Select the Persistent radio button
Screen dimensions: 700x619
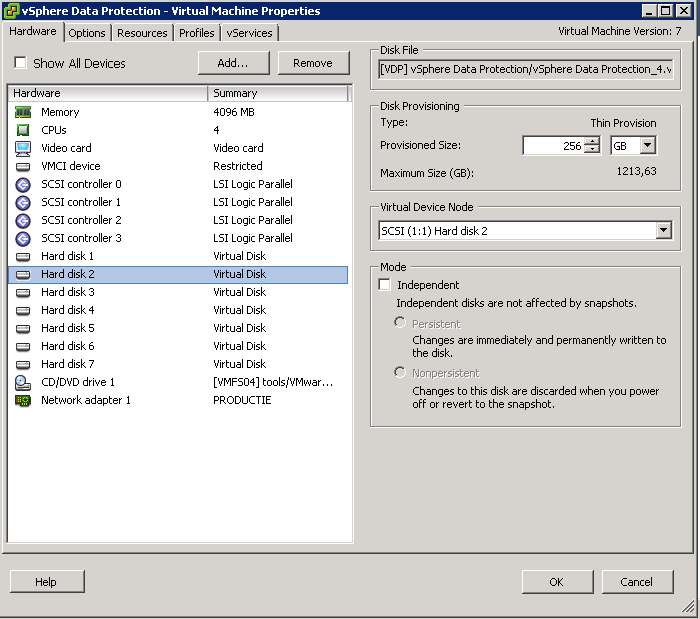coord(400,323)
